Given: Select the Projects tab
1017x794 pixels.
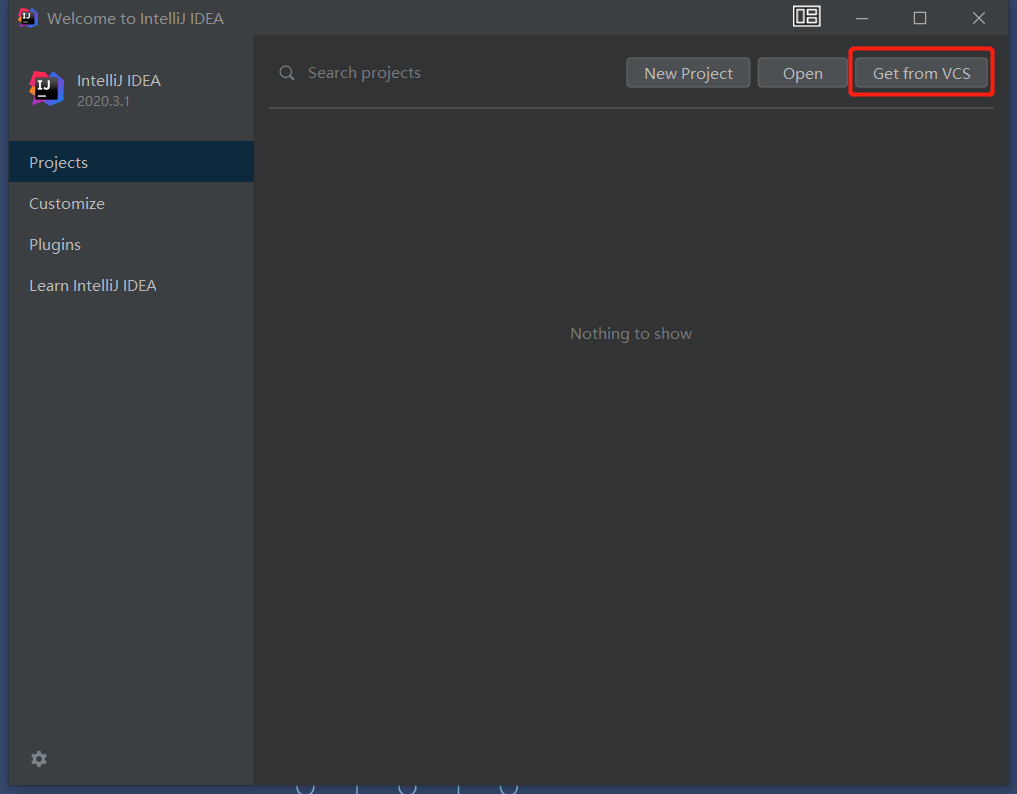Looking at the screenshot, I should click(132, 162).
